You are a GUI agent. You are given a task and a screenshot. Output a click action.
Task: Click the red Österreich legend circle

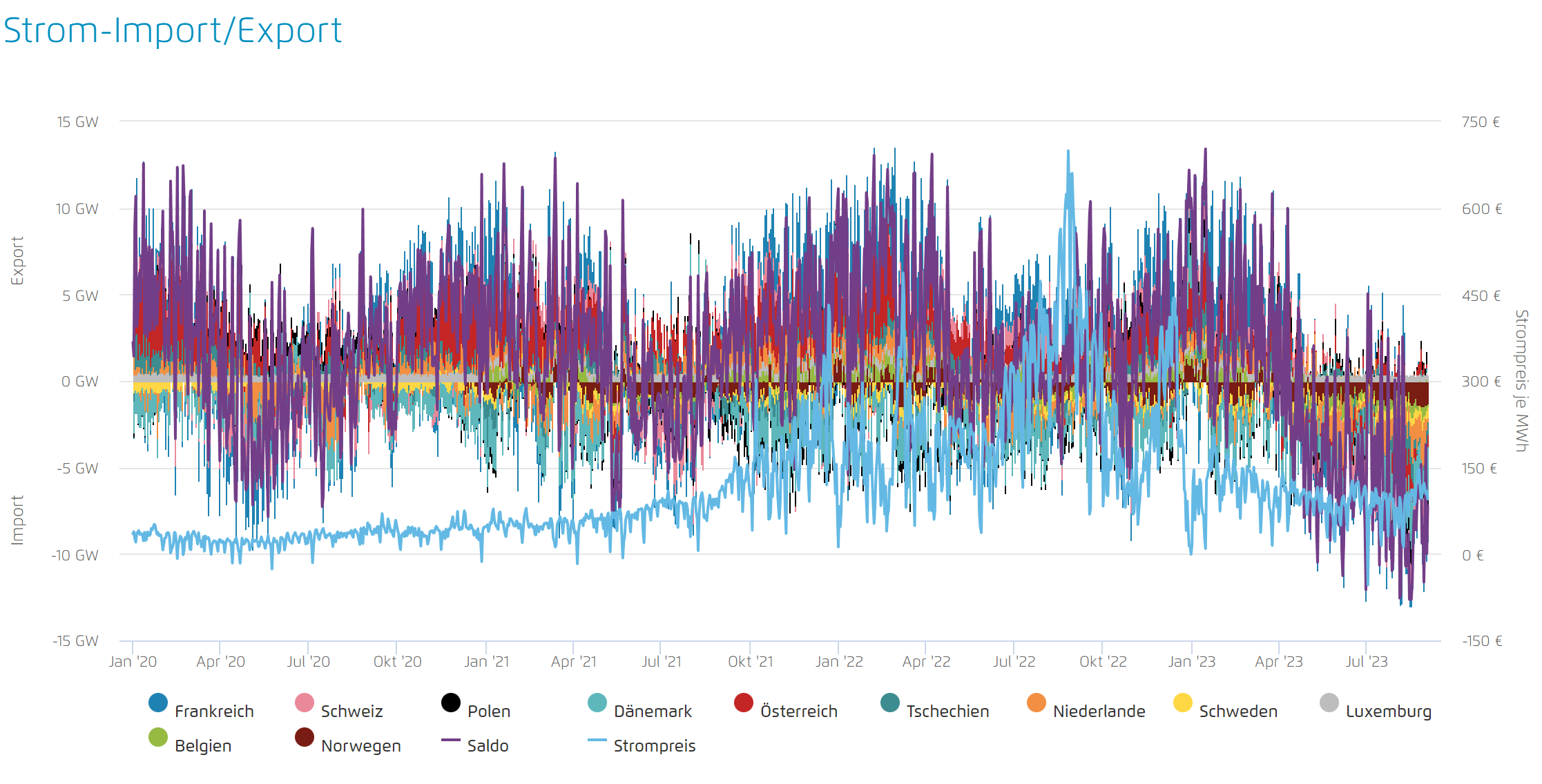click(744, 703)
